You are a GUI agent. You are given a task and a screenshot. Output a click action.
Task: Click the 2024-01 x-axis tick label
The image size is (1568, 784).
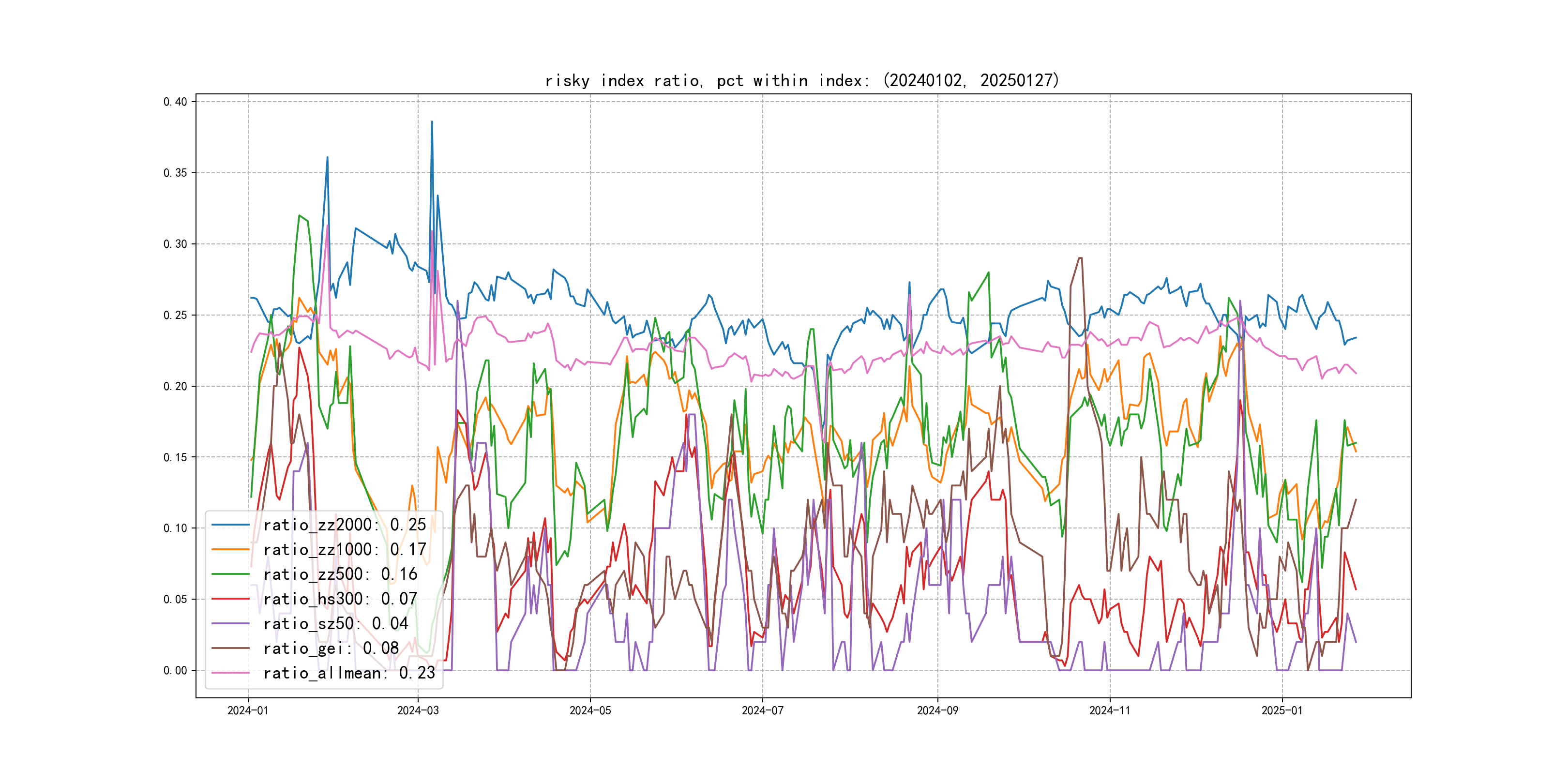point(248,710)
